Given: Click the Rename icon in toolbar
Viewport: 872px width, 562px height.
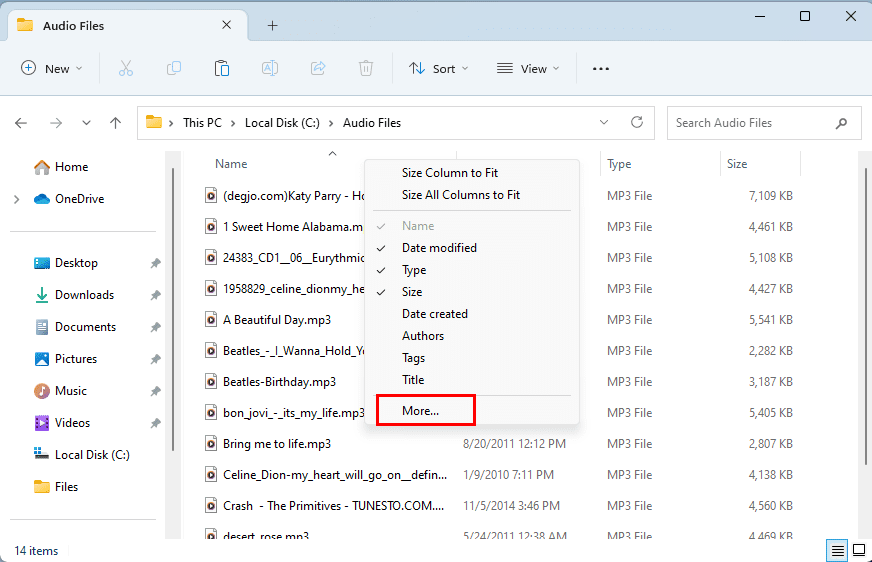Looking at the screenshot, I should [x=270, y=68].
